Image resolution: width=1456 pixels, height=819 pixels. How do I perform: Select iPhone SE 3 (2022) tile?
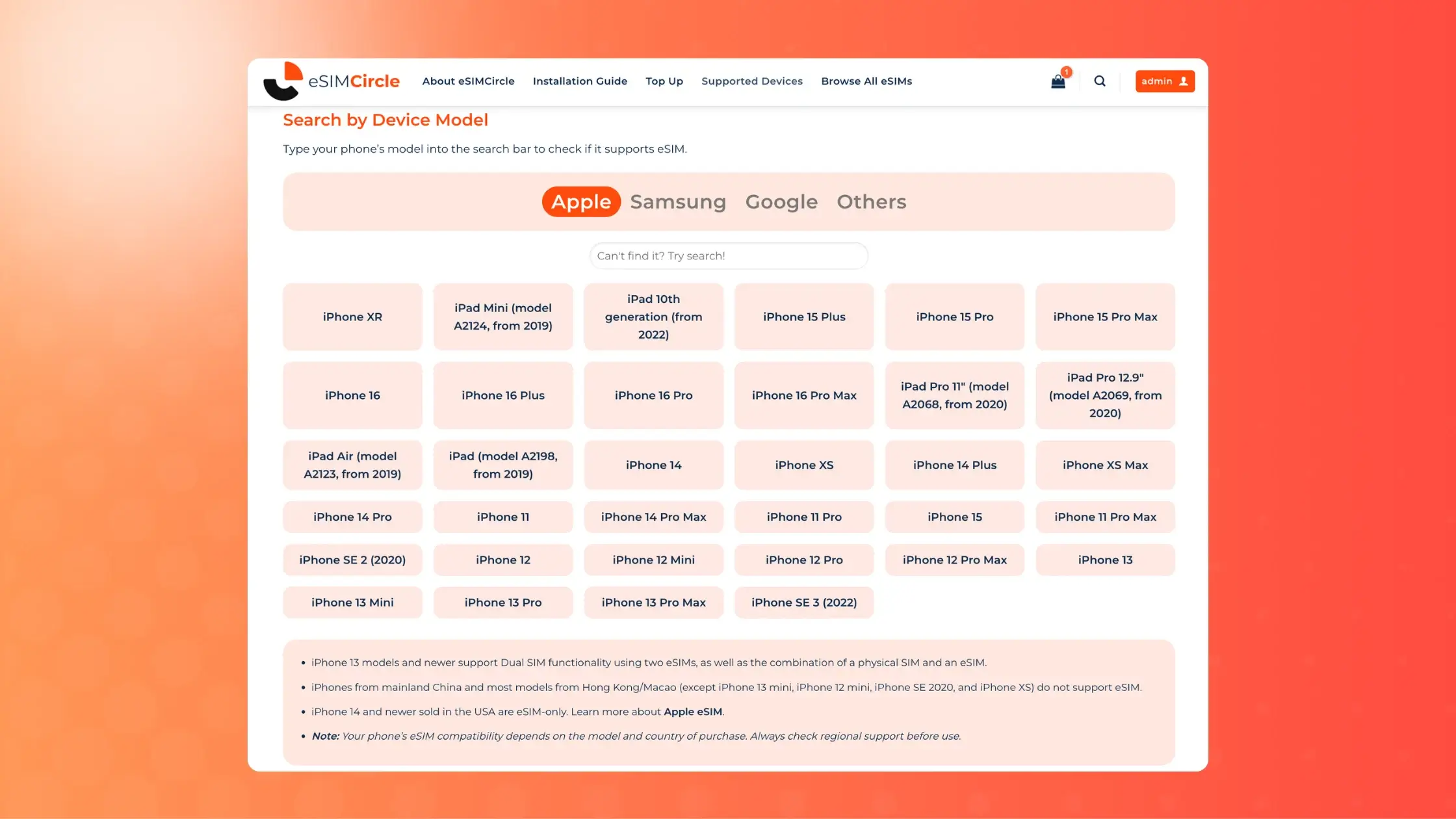coord(803,603)
